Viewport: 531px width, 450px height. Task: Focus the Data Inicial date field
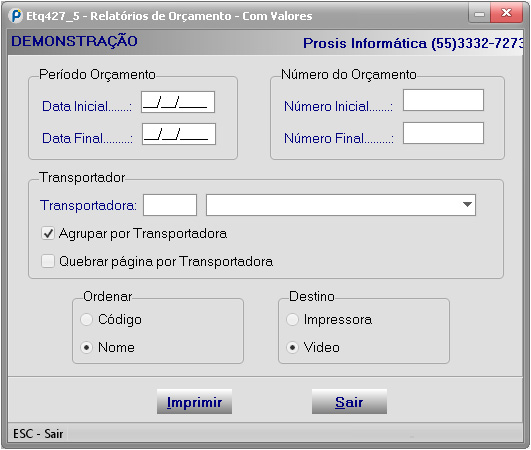[178, 102]
